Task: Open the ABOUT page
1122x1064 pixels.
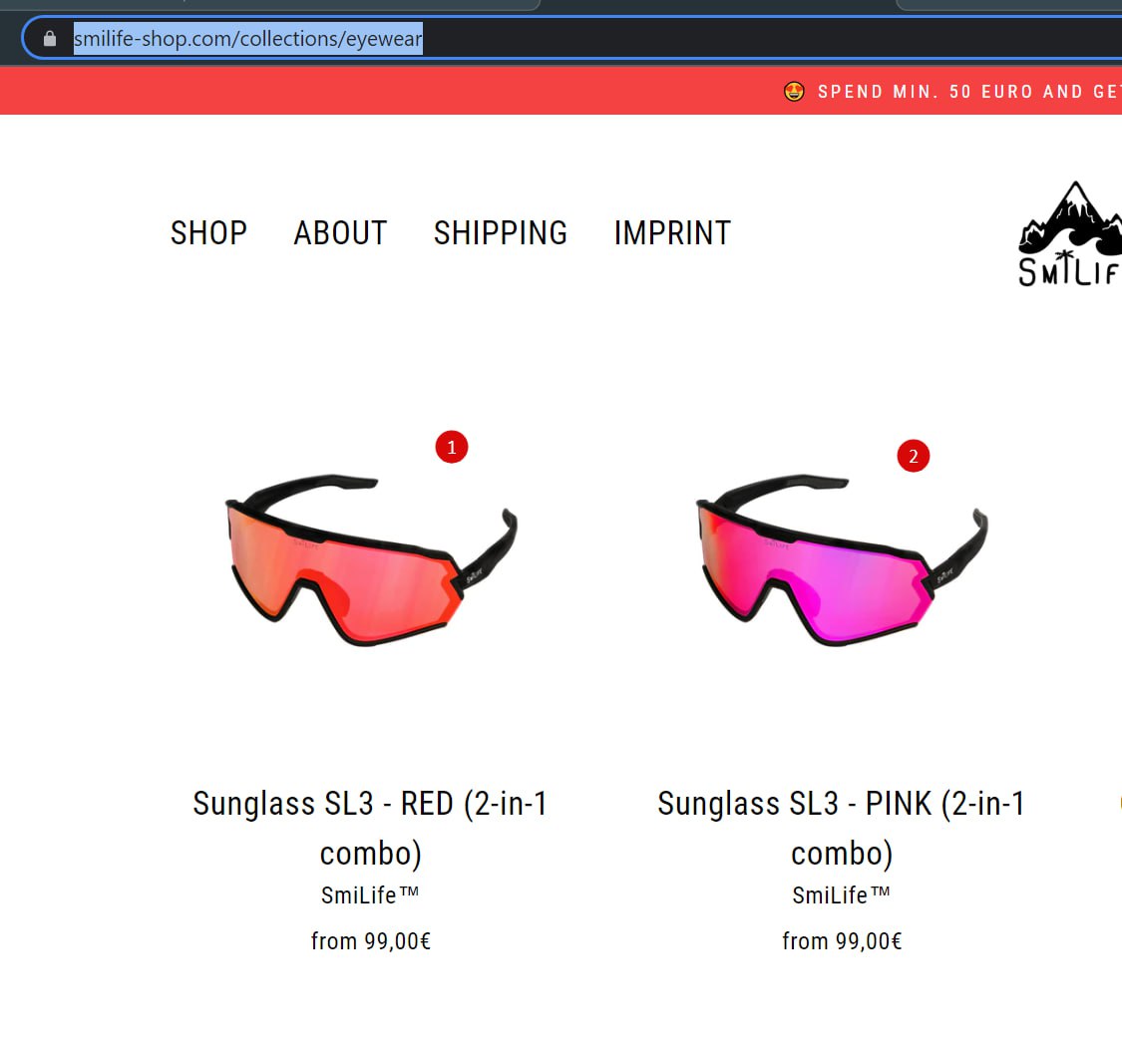Action: (x=341, y=233)
